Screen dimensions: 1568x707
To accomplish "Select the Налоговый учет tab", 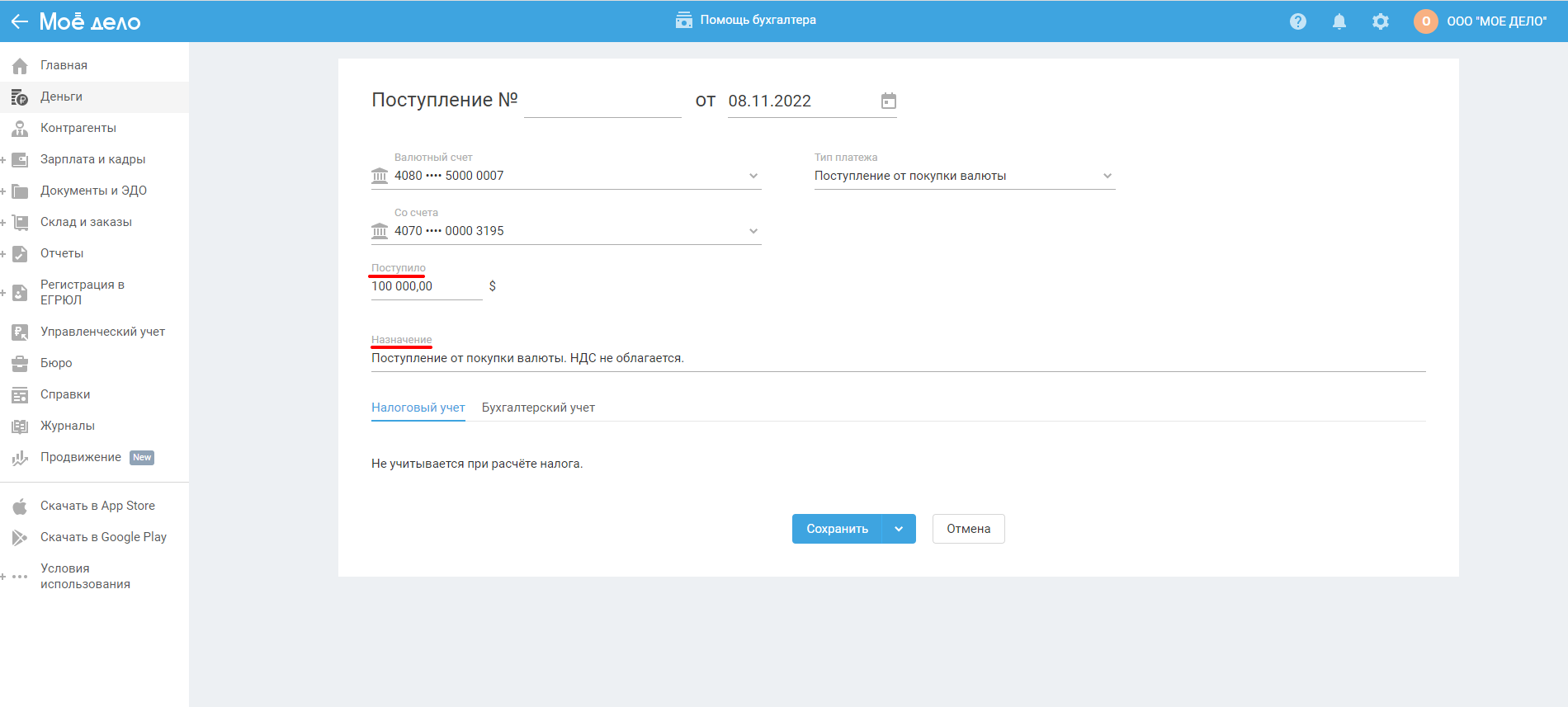I will click(x=418, y=408).
